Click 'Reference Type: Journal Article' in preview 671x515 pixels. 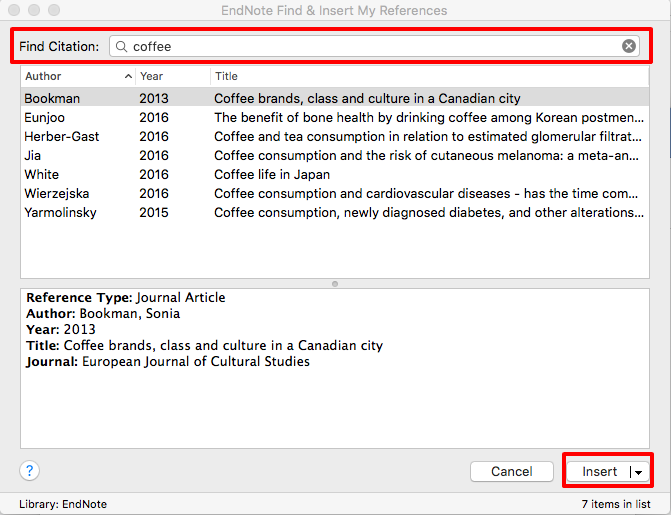(x=126, y=298)
